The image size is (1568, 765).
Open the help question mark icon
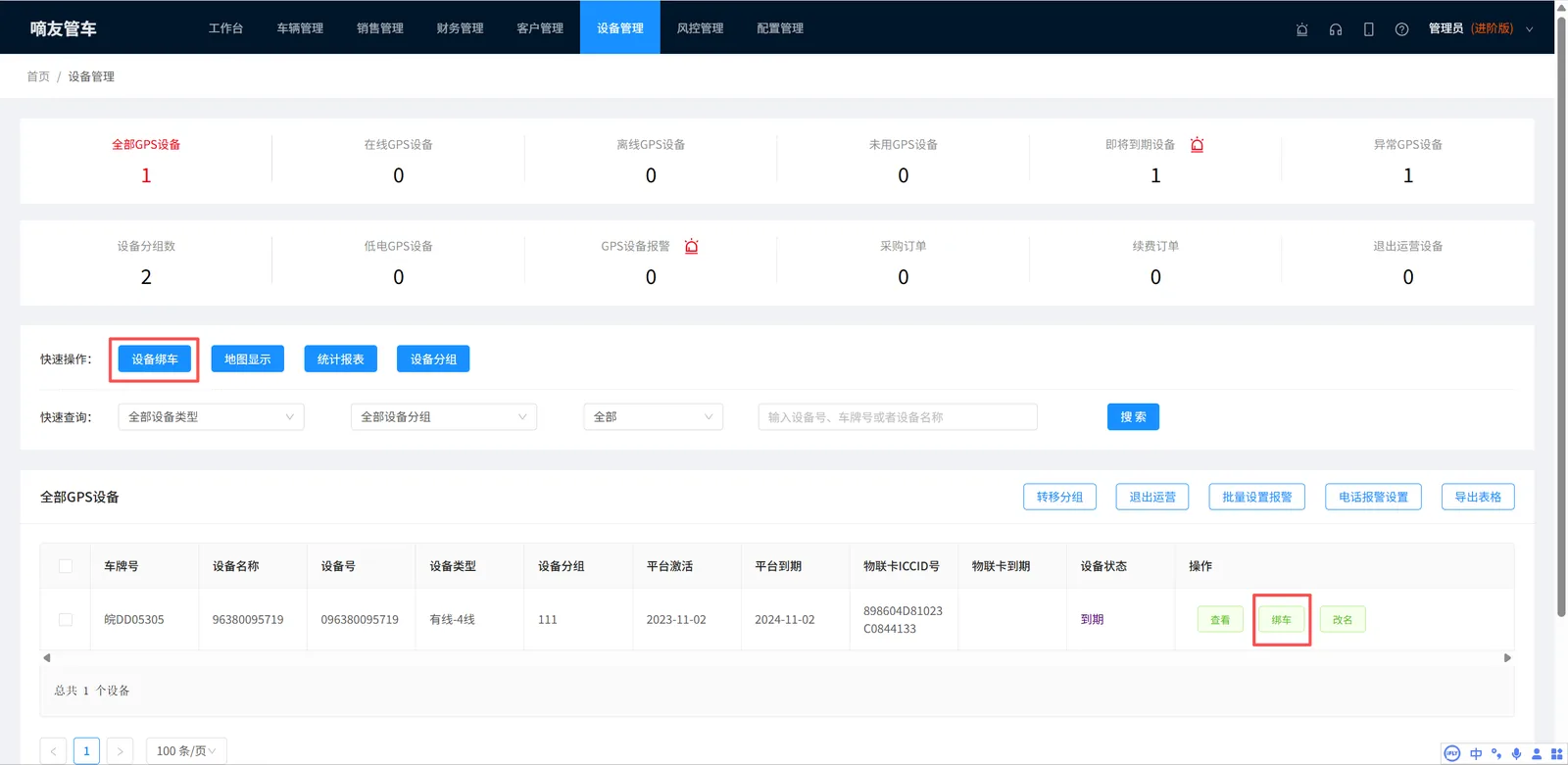point(1401,29)
